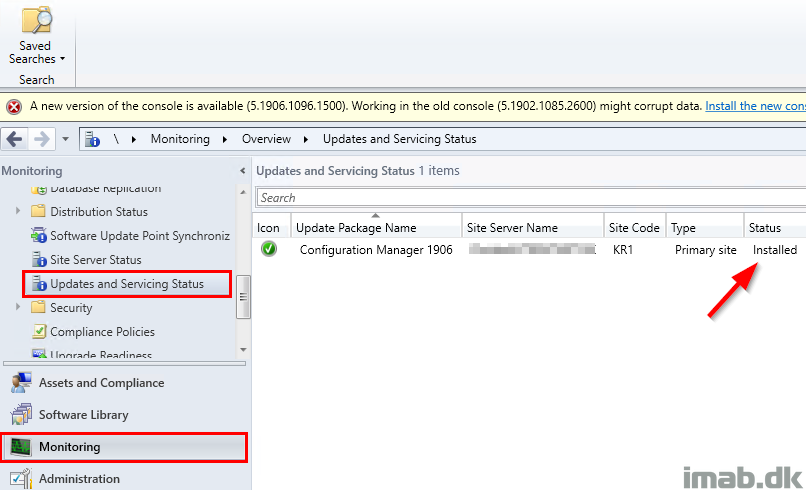The width and height of the screenshot is (806, 490).
Task: Go forward with the right arrow button
Action: pos(42,139)
